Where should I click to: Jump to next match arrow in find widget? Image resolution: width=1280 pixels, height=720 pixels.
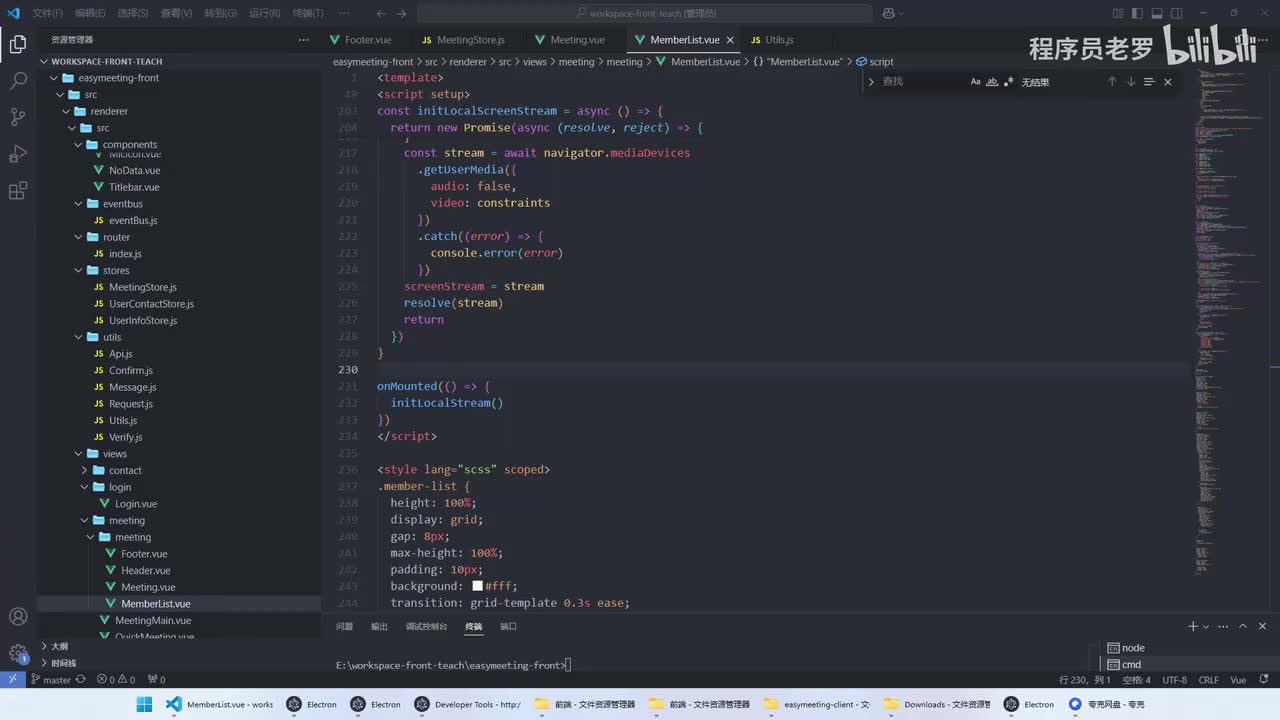[x=1130, y=82]
